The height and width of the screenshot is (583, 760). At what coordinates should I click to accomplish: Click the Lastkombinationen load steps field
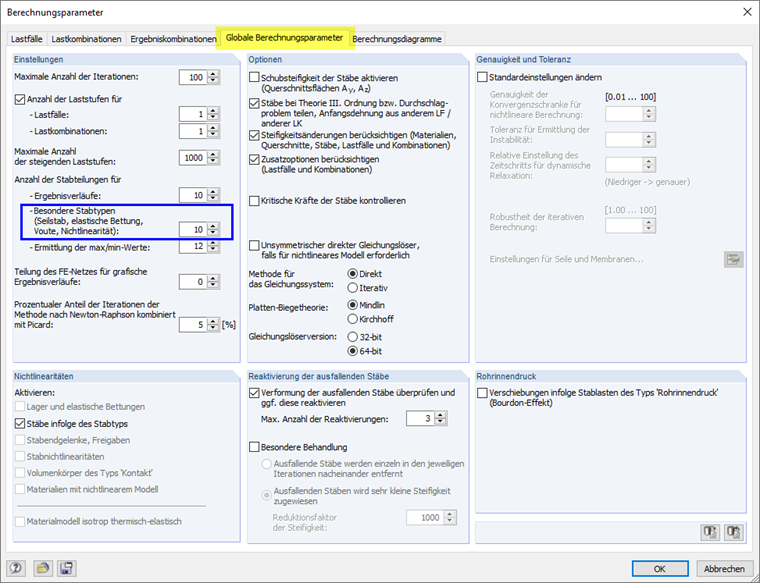pos(193,131)
